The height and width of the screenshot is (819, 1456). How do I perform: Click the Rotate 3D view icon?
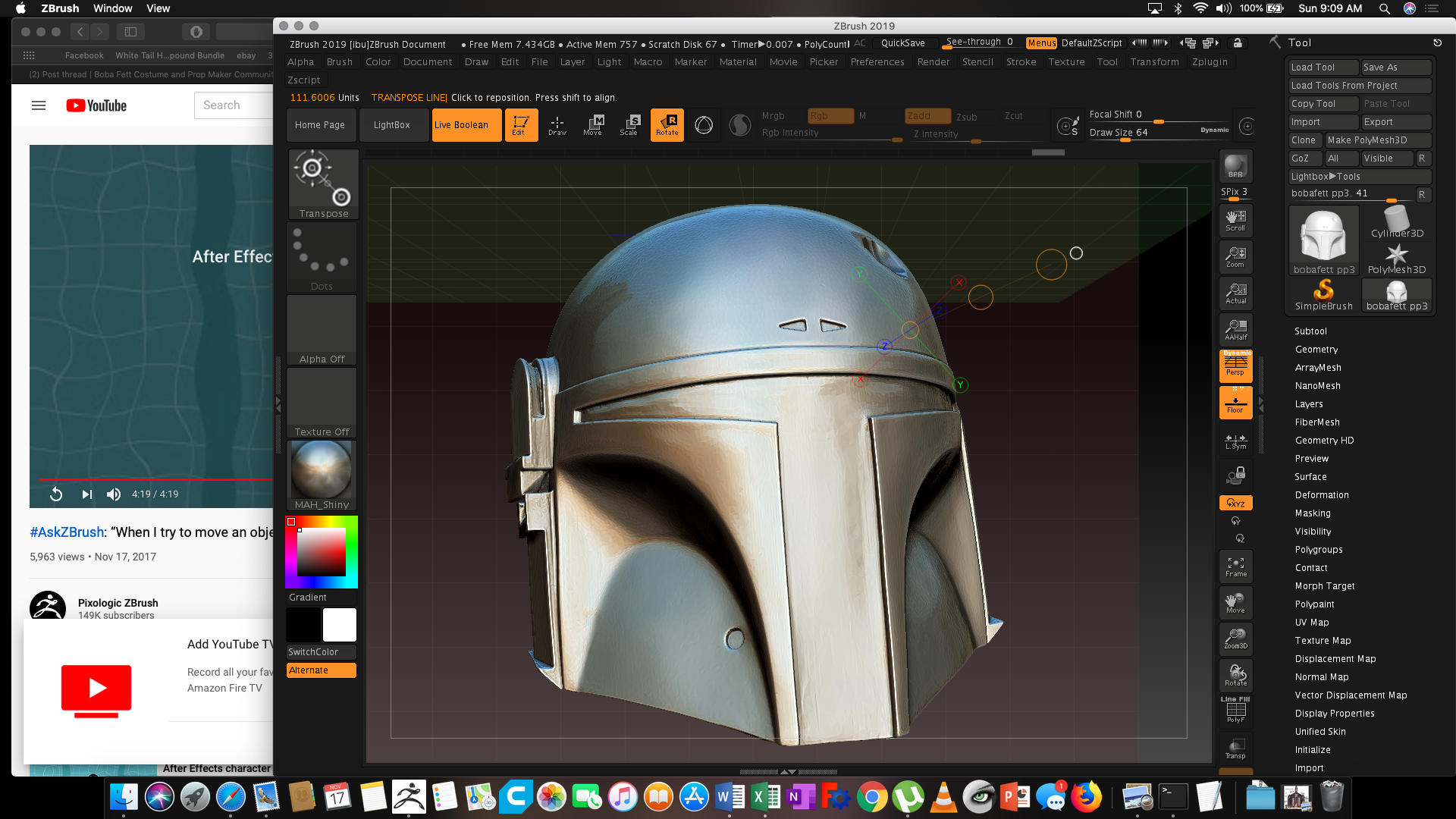click(1235, 676)
